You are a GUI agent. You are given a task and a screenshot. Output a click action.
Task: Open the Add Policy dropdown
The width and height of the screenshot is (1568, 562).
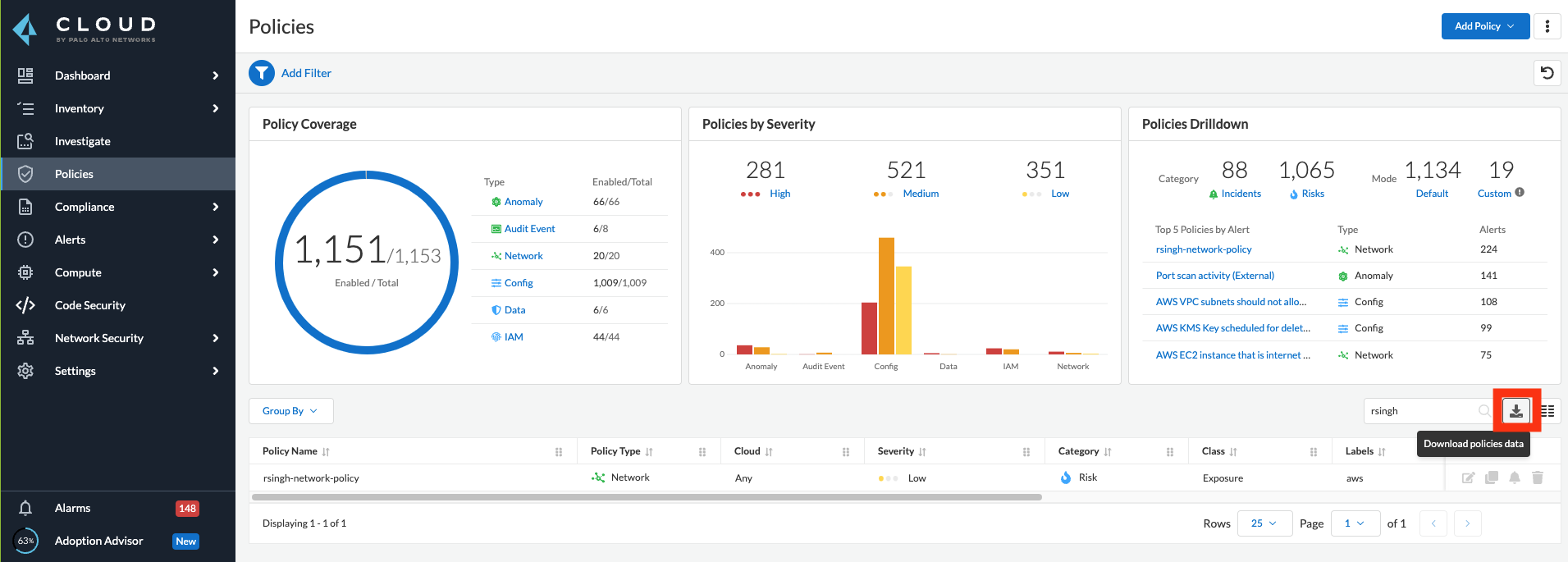pos(1484,26)
